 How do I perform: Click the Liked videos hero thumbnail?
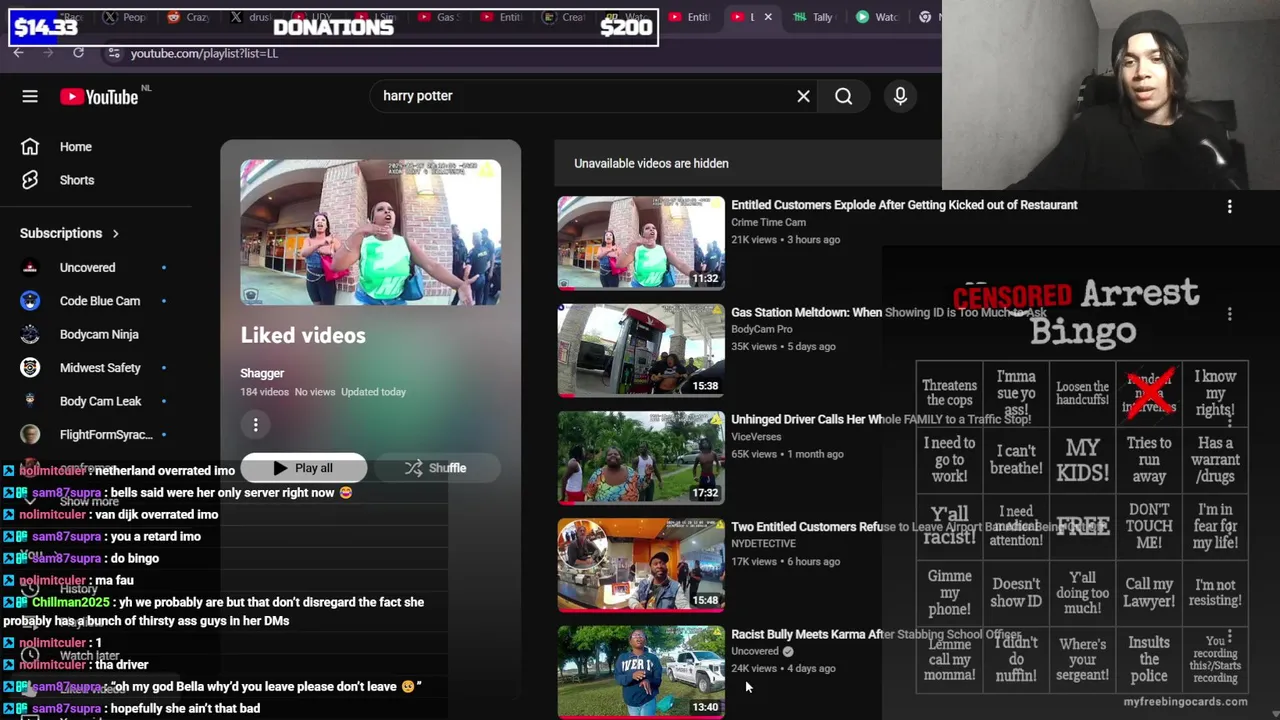point(370,232)
